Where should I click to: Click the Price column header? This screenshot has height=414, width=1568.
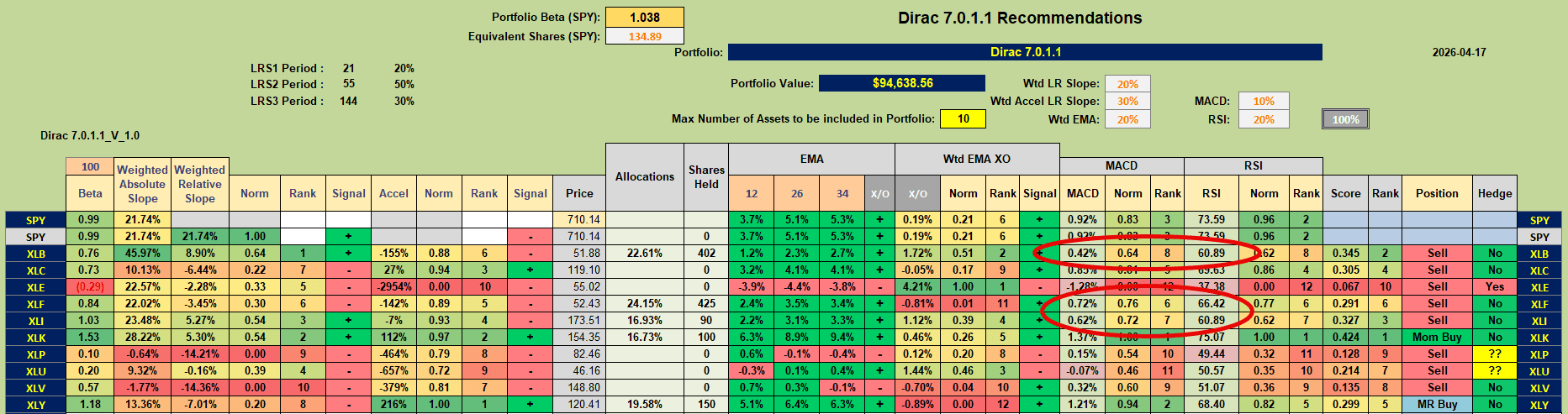point(579,193)
